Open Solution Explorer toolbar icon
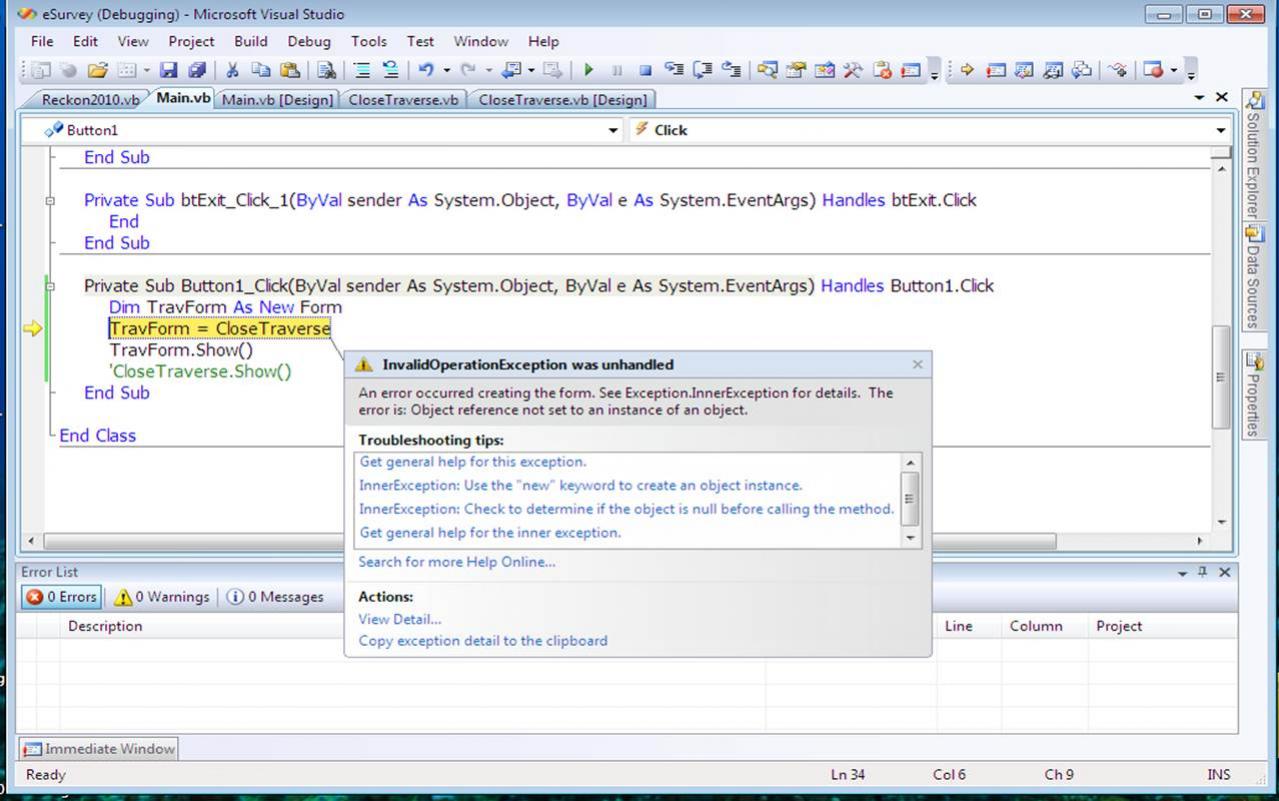This screenshot has height=801, width=1279. point(767,70)
